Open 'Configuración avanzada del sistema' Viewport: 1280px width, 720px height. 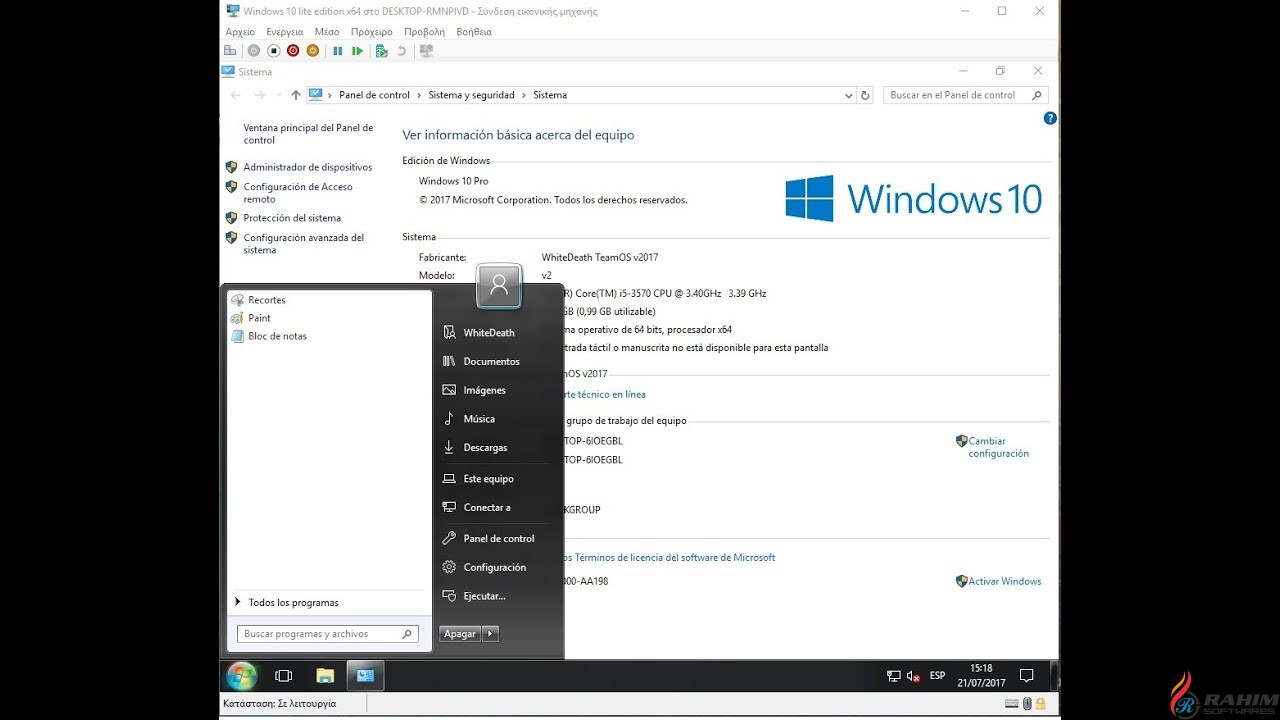pyautogui.click(x=304, y=244)
